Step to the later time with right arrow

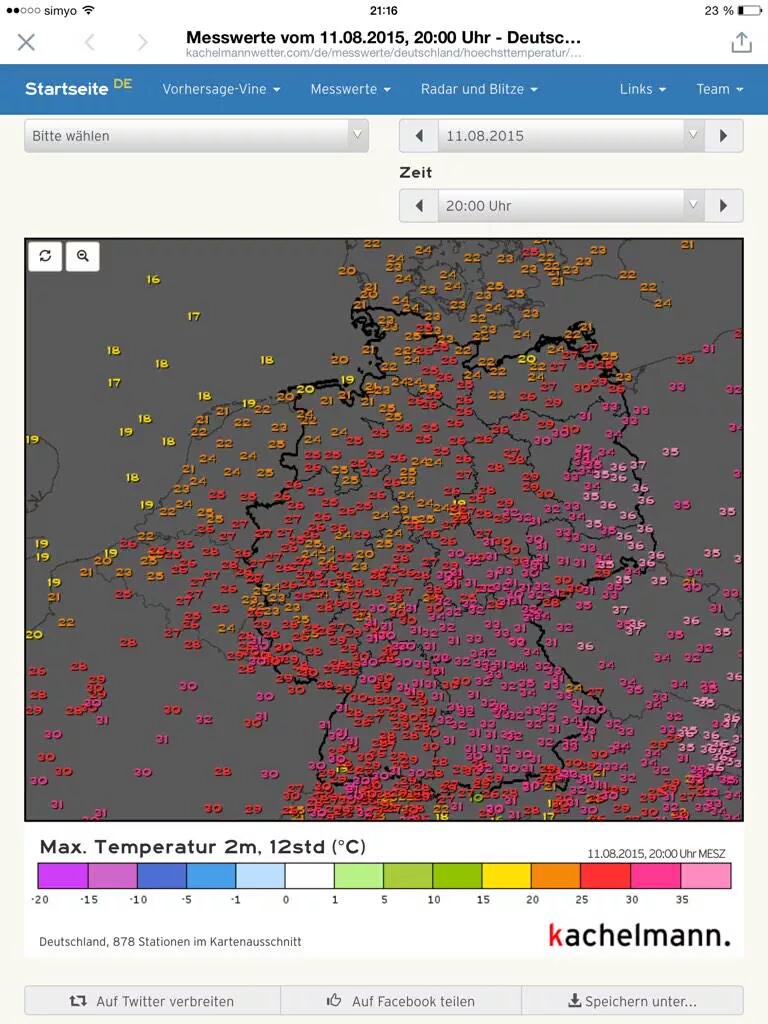click(724, 206)
